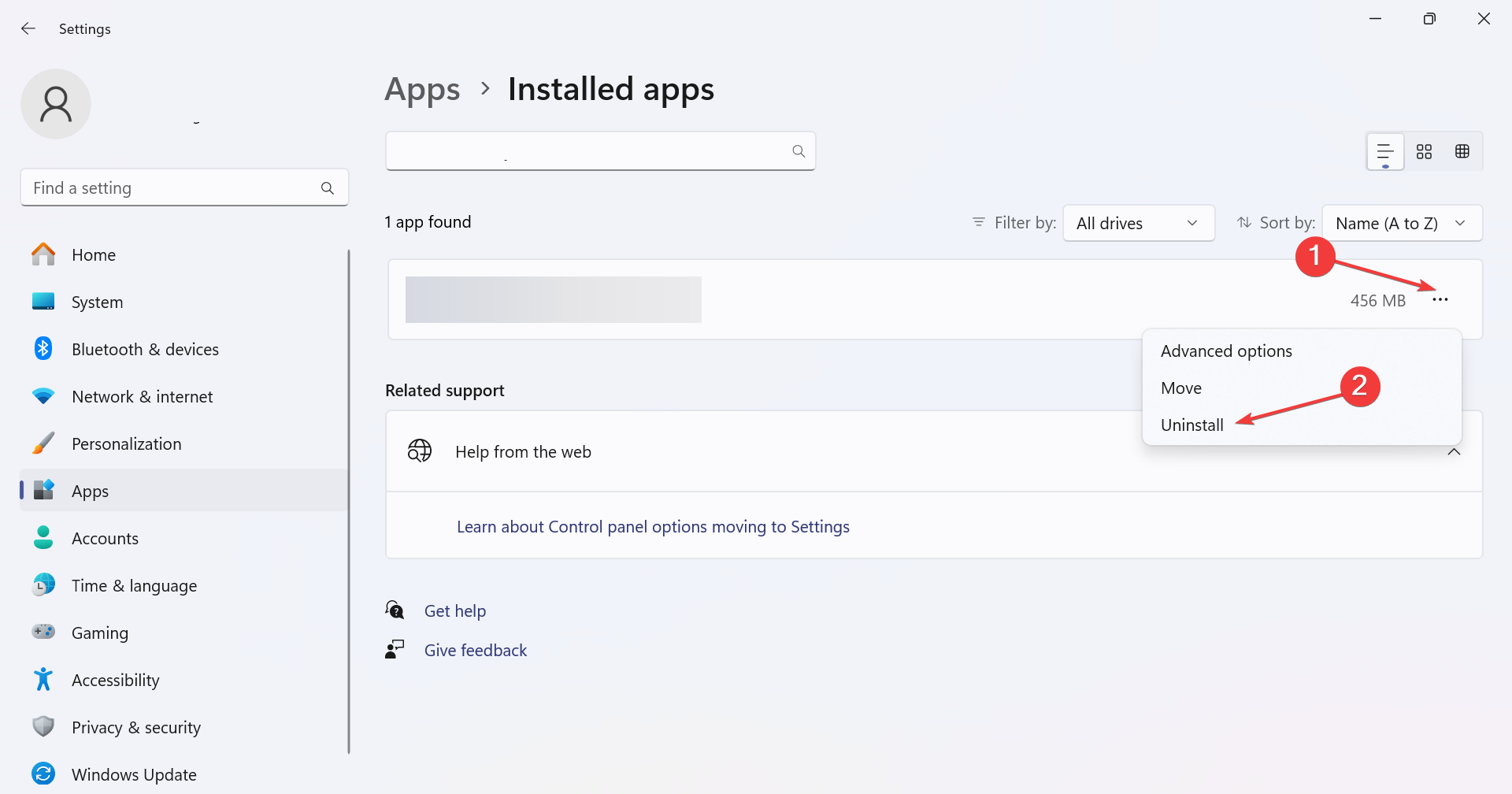Open Windows Update settings
The width and height of the screenshot is (1512, 794).
(x=184, y=774)
